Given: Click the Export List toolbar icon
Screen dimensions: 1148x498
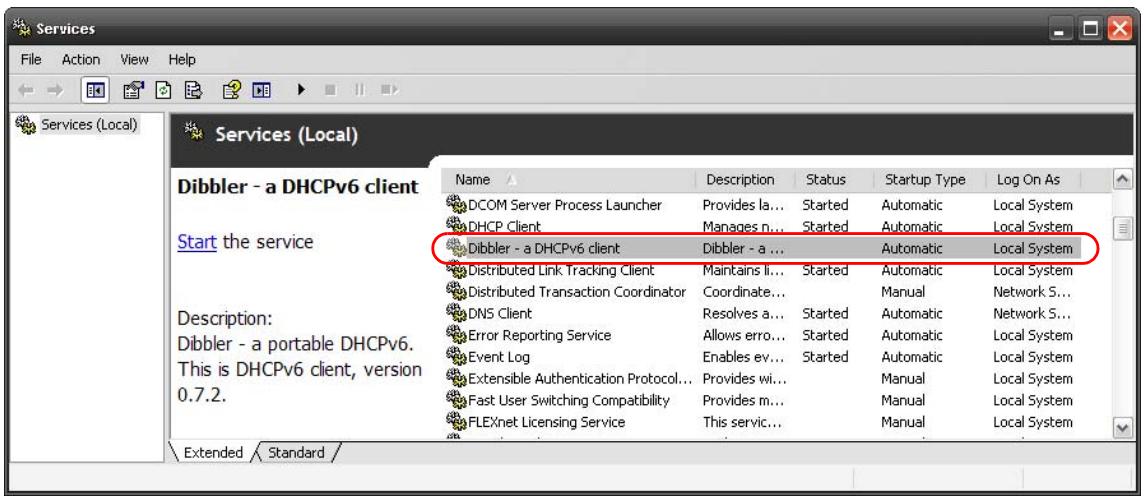Looking at the screenshot, I should click(x=193, y=90).
